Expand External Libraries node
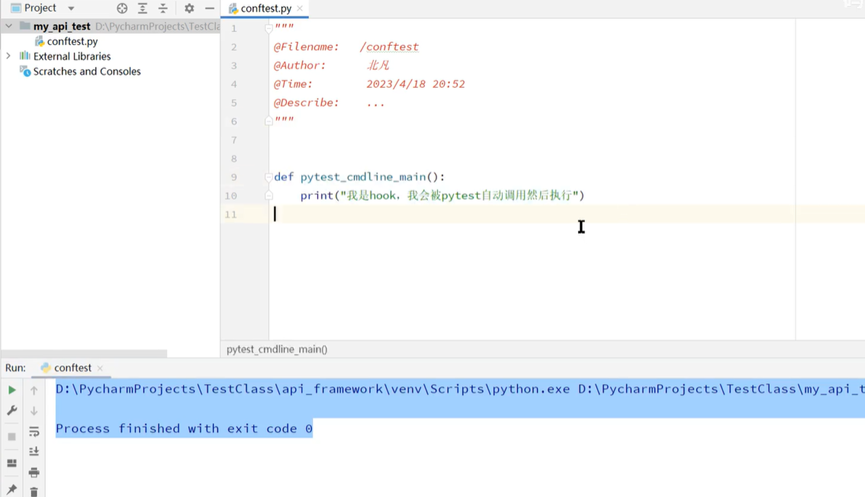Screen dimensions: 865x497 (x=8, y=56)
